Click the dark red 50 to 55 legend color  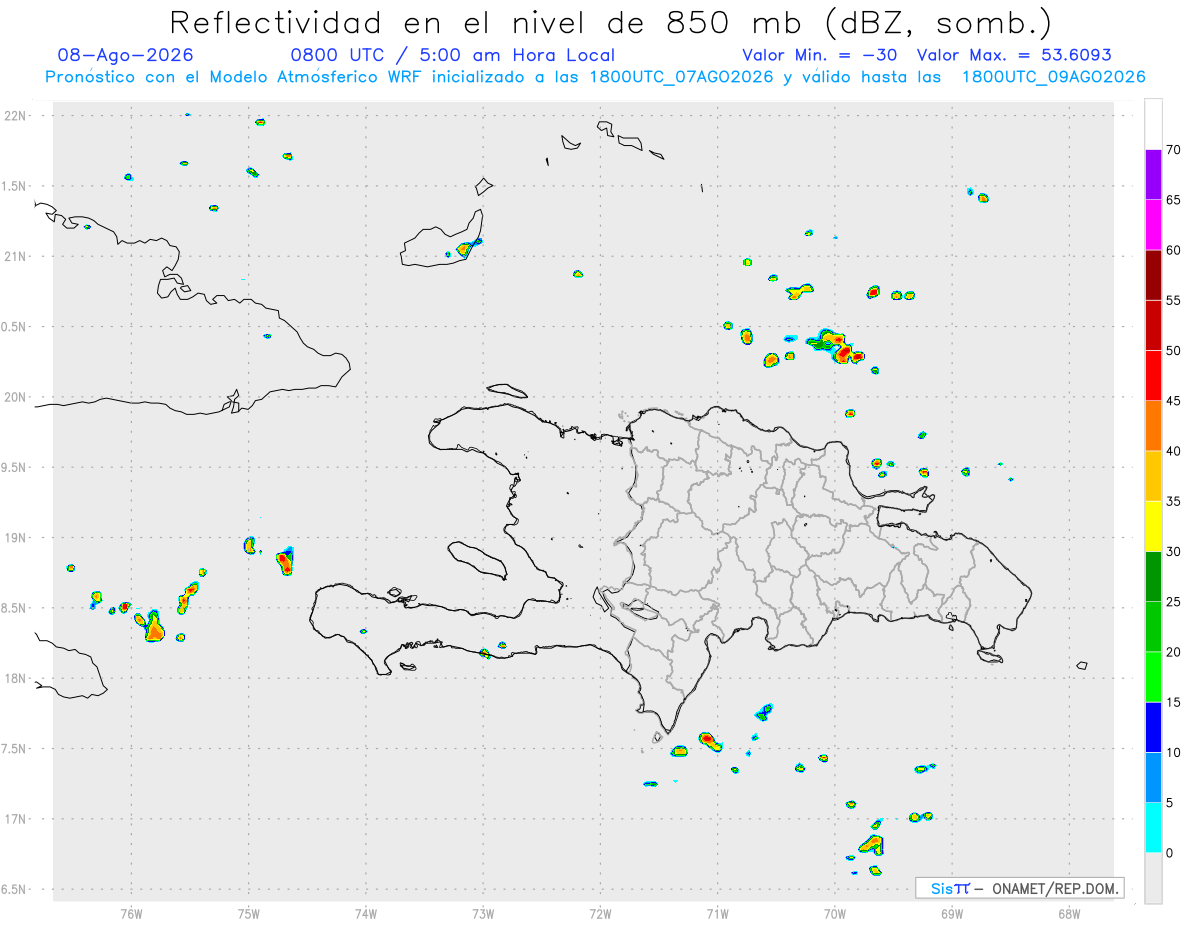coord(1153,325)
